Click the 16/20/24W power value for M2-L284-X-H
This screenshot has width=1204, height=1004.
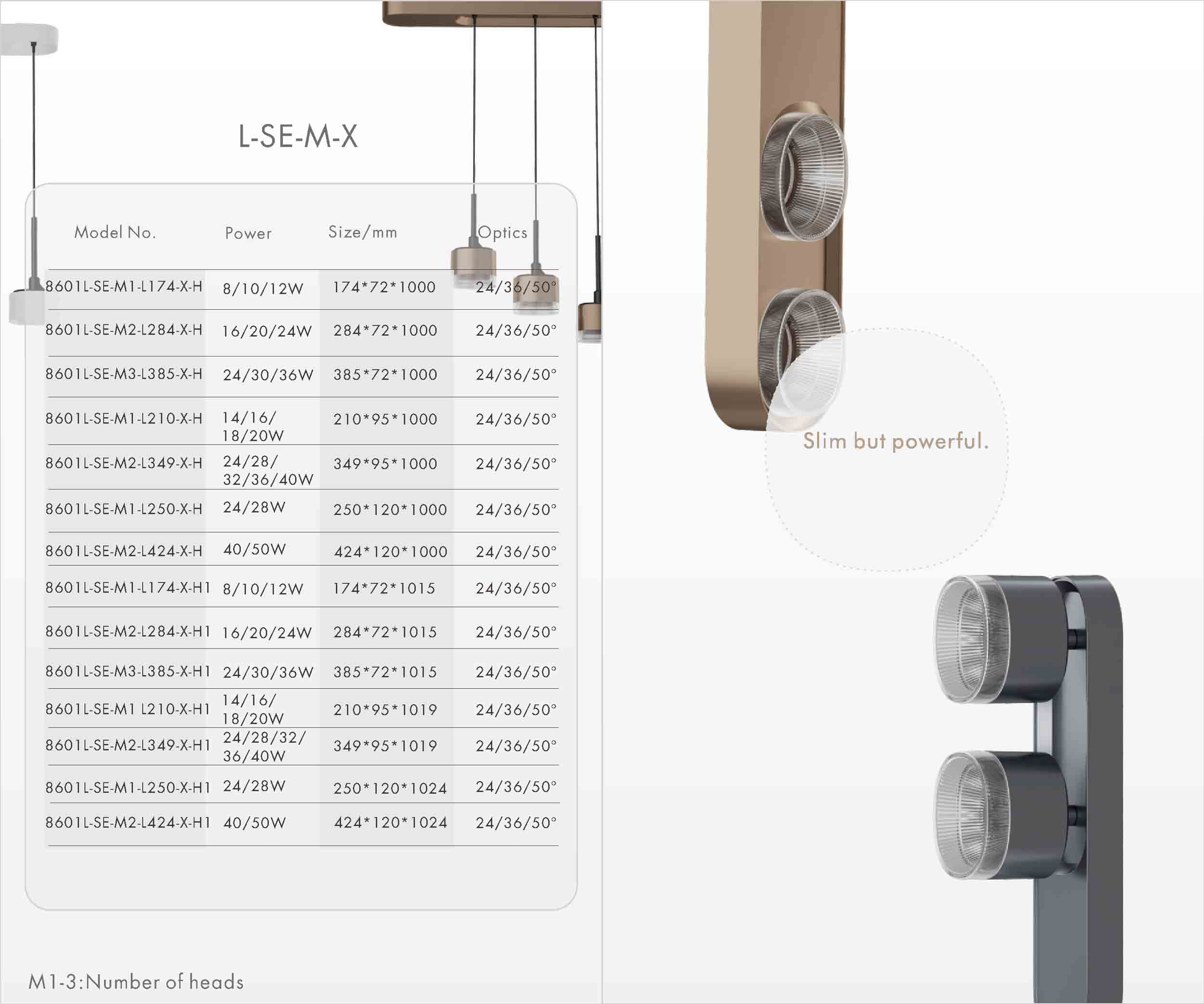(267, 331)
